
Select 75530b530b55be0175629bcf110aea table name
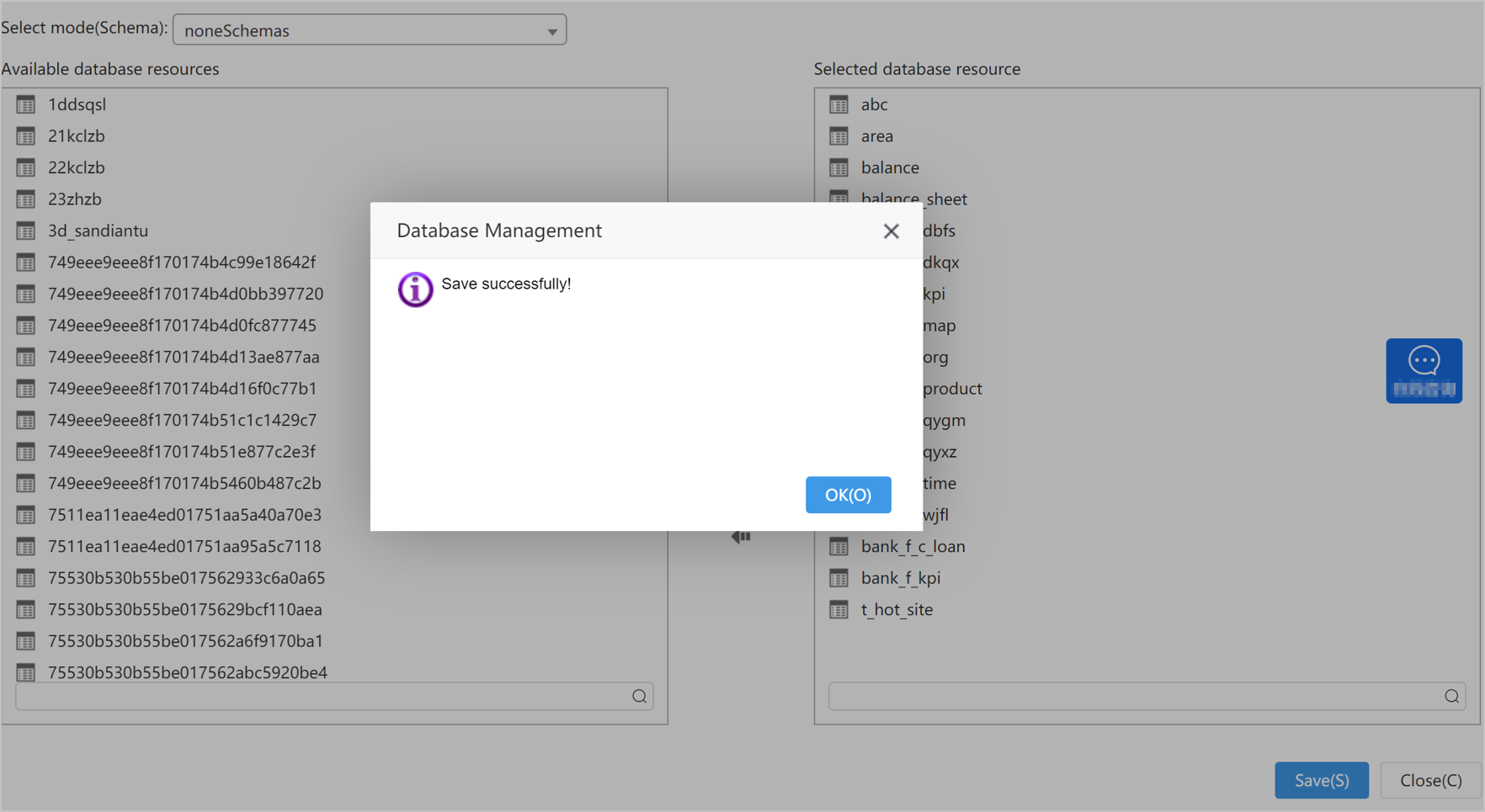(185, 609)
